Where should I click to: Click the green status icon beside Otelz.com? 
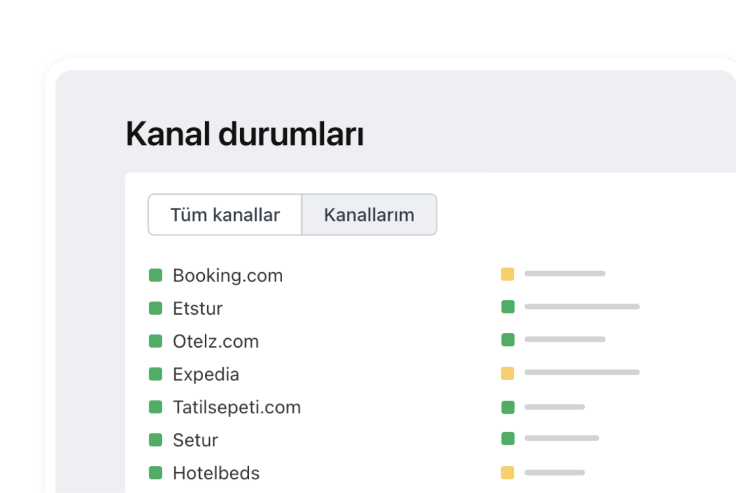pos(155,341)
